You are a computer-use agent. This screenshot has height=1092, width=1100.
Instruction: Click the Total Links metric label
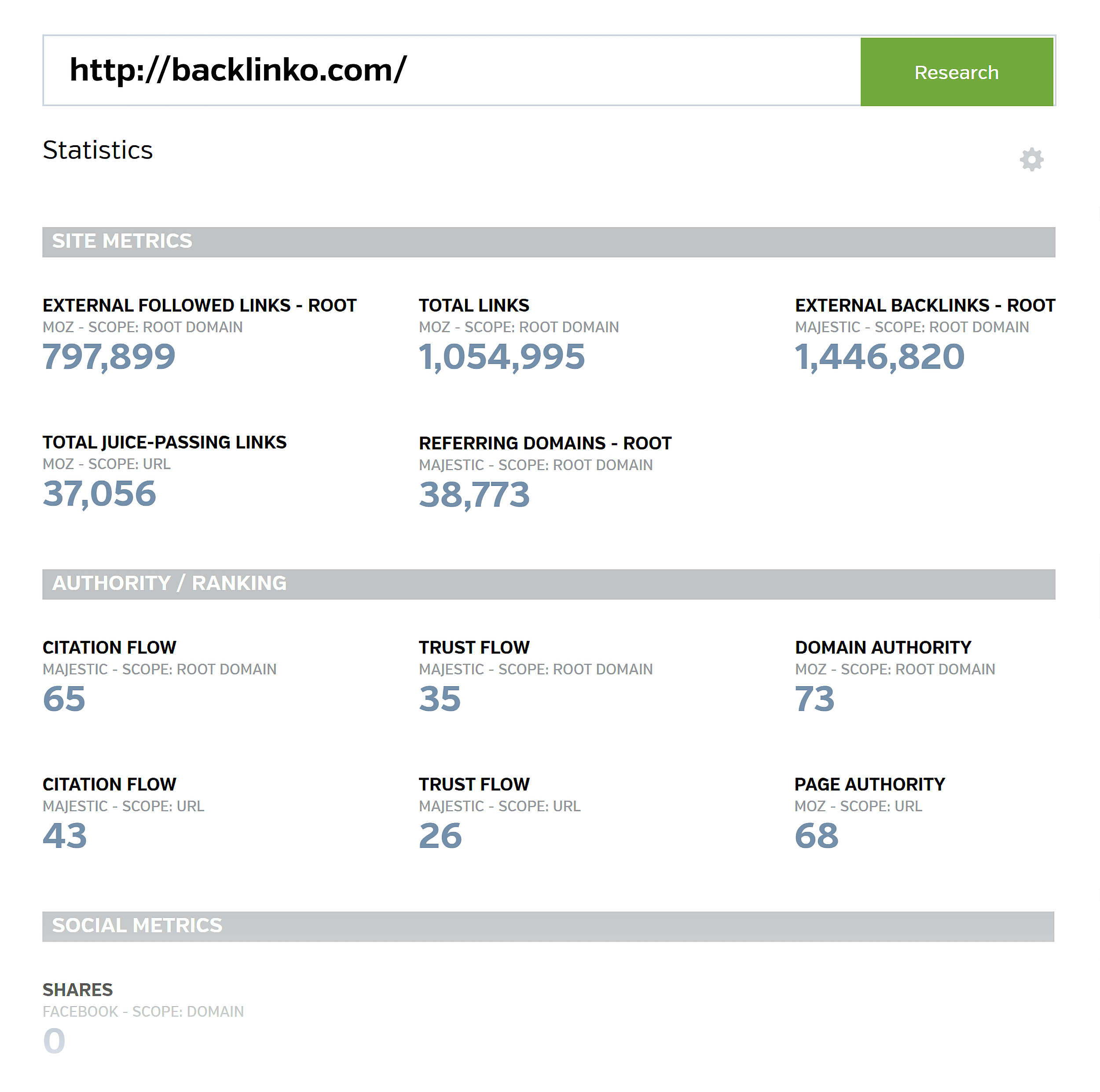coord(474,305)
